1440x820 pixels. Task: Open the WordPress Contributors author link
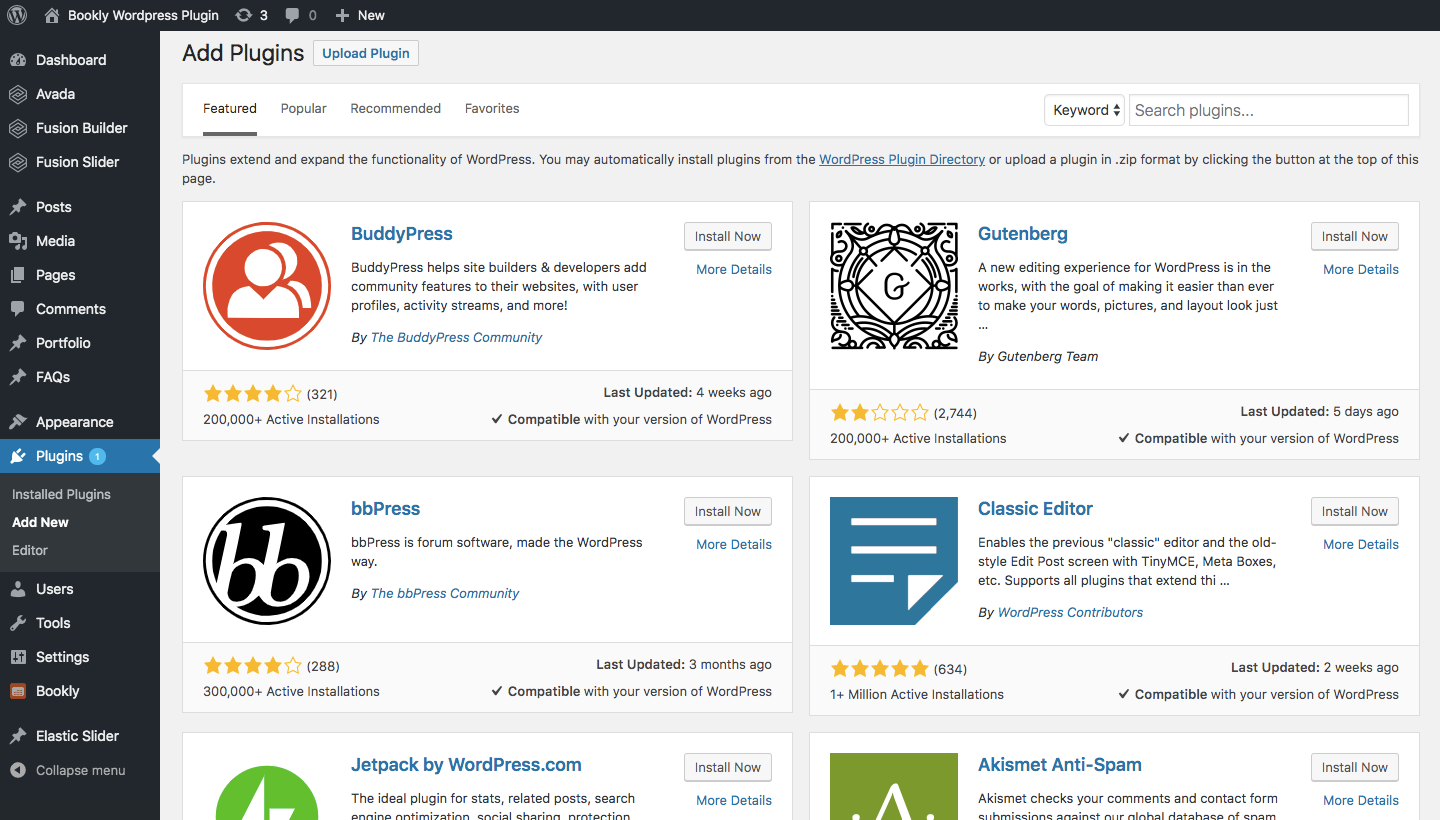click(1070, 612)
